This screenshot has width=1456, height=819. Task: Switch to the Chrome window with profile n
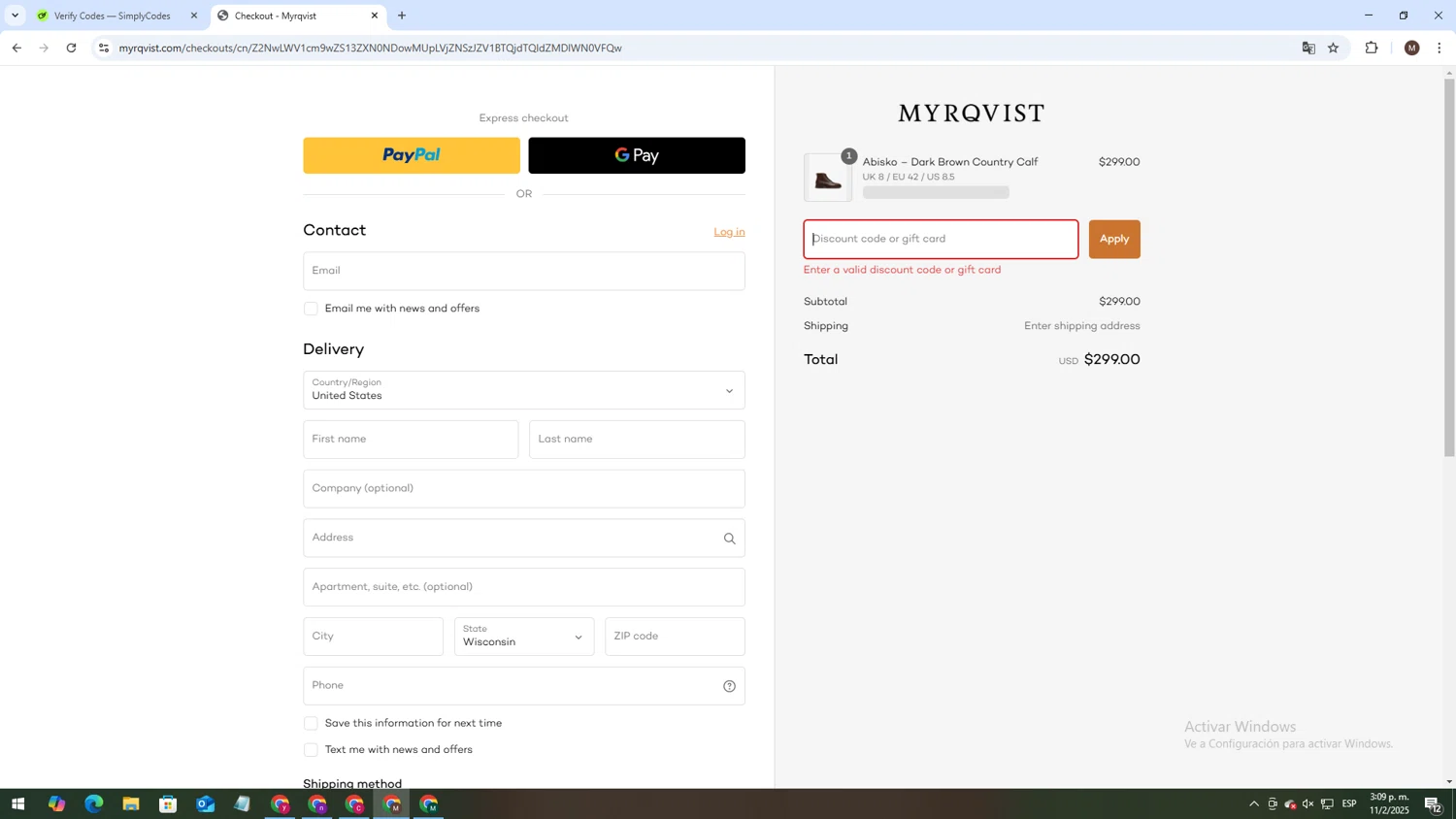click(317, 804)
